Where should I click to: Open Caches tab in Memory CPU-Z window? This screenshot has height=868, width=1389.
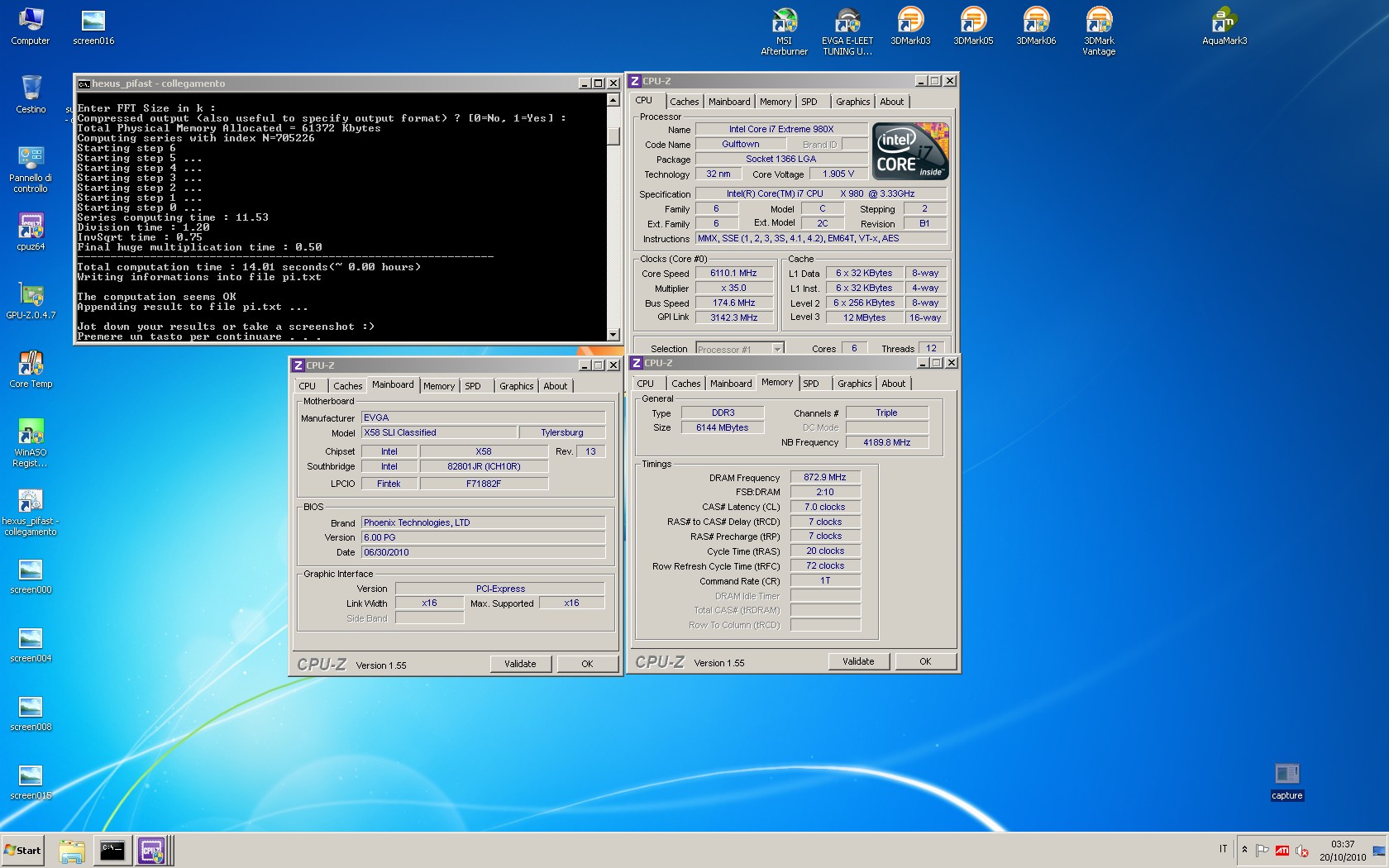[685, 384]
